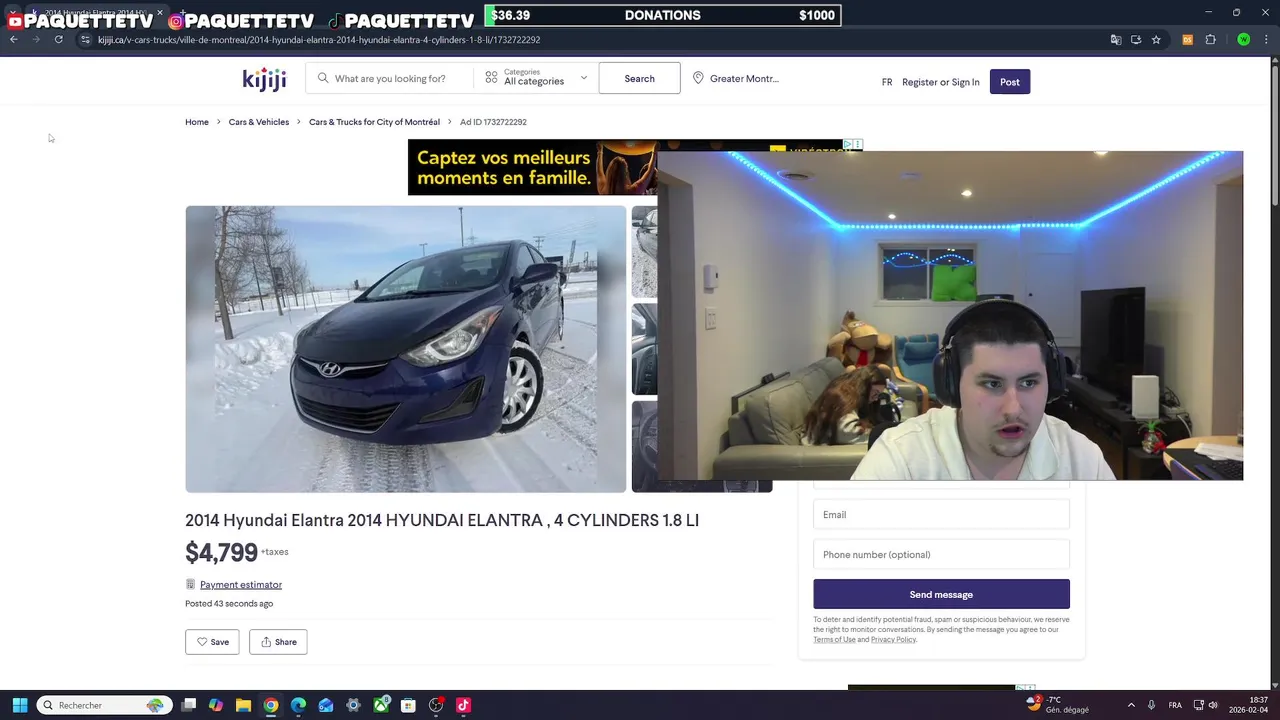Launch Copilot from the taskbar
The image size is (1280, 720).
[216, 705]
